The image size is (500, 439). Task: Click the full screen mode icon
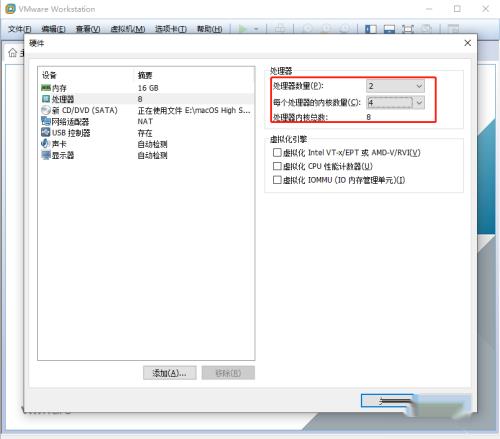tap(408, 29)
